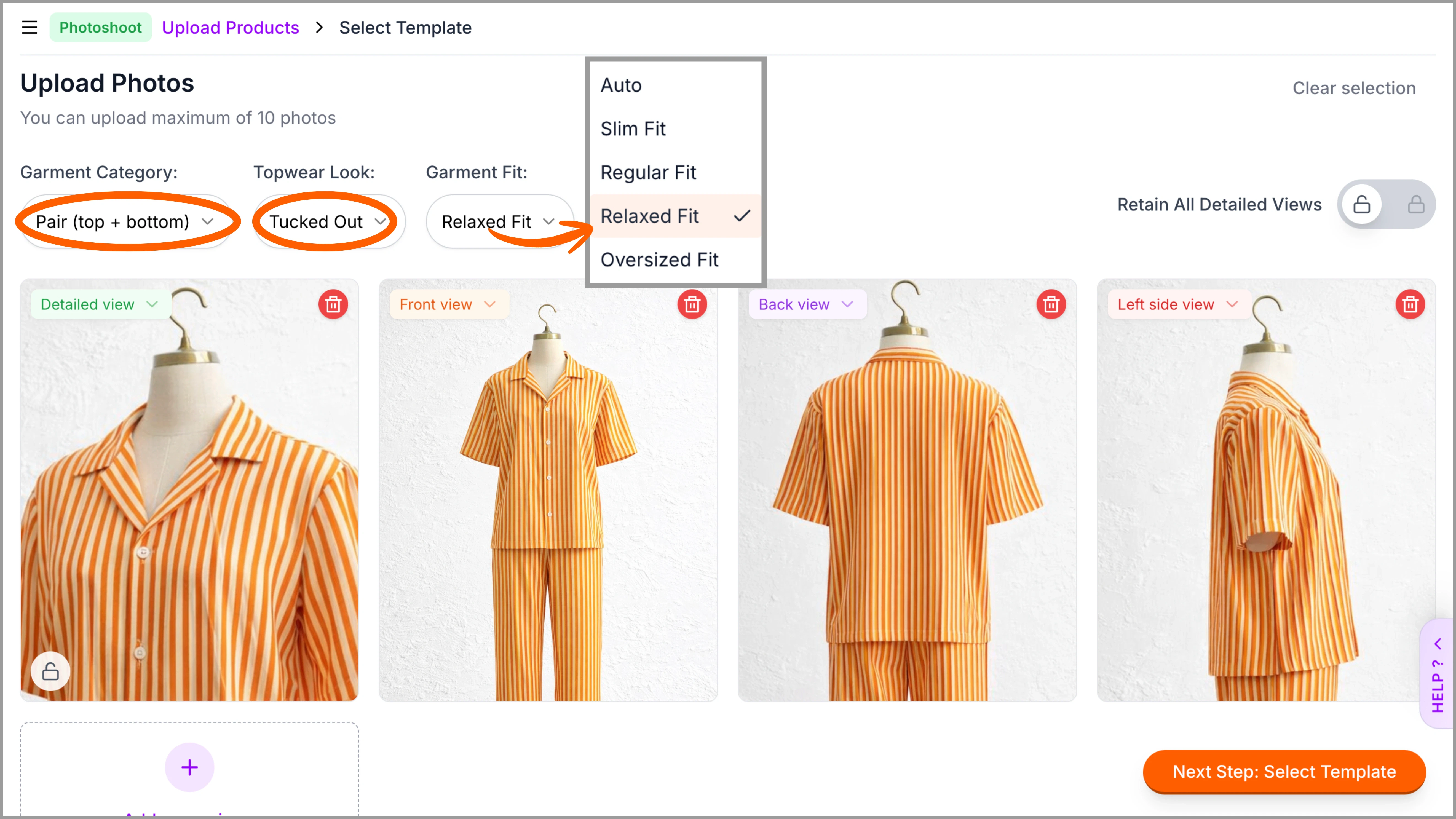Pick Auto in garment fit menu
The height and width of the screenshot is (819, 1456).
pos(621,85)
